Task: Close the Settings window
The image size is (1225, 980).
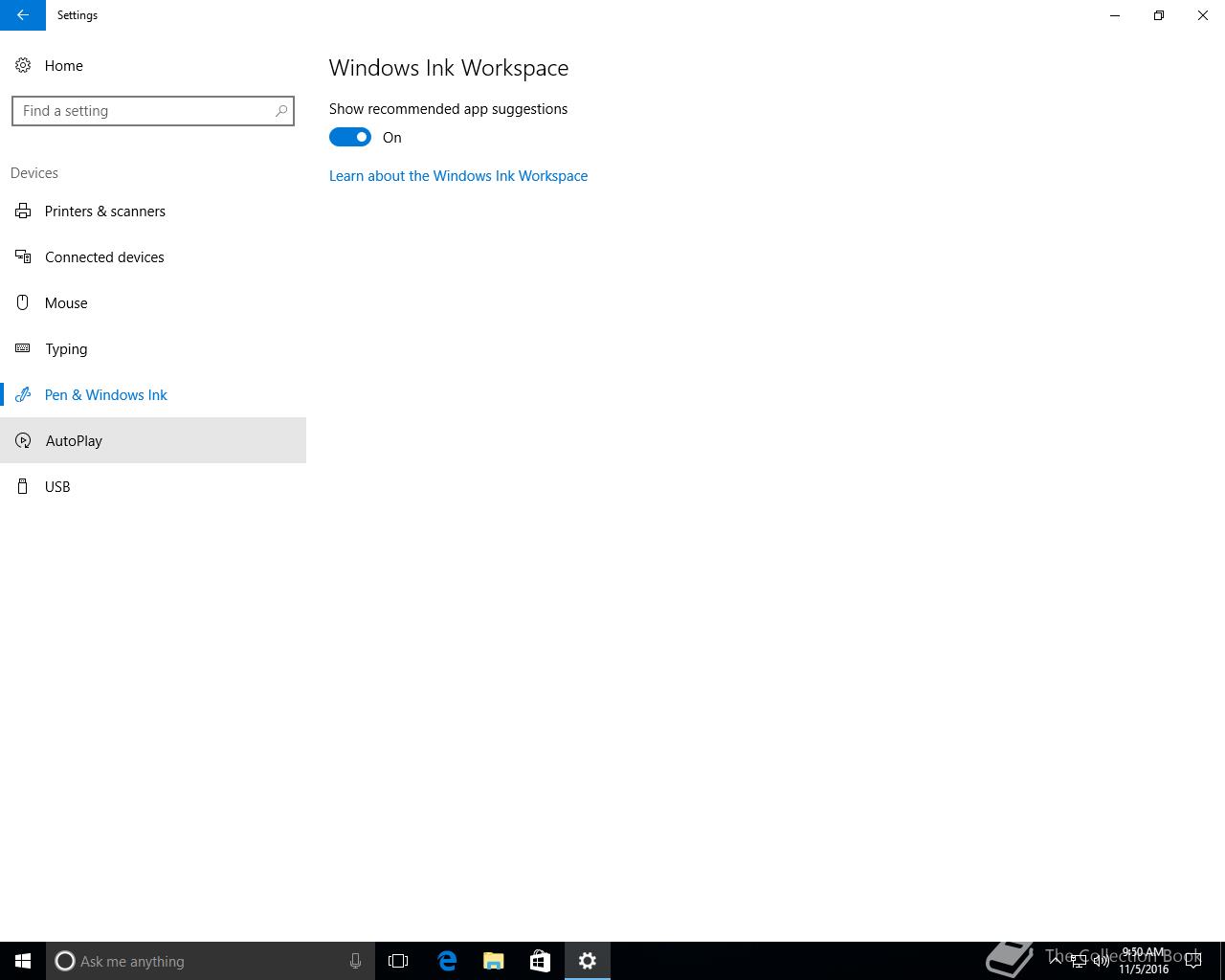Action: [1203, 15]
